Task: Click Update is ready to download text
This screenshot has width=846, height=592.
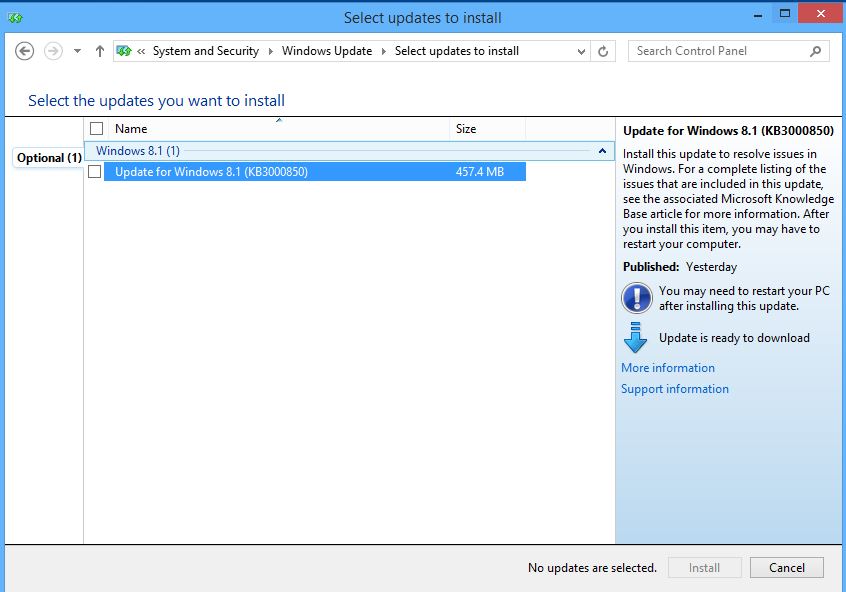Action: click(734, 338)
